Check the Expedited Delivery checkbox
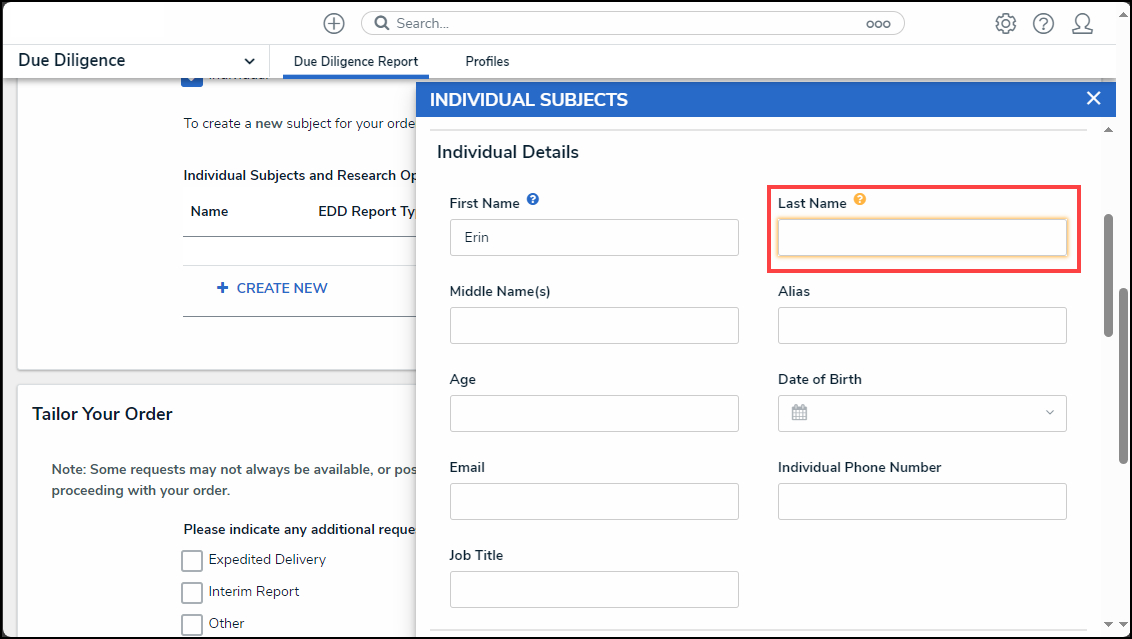Image resolution: width=1132 pixels, height=639 pixels. coord(192,560)
